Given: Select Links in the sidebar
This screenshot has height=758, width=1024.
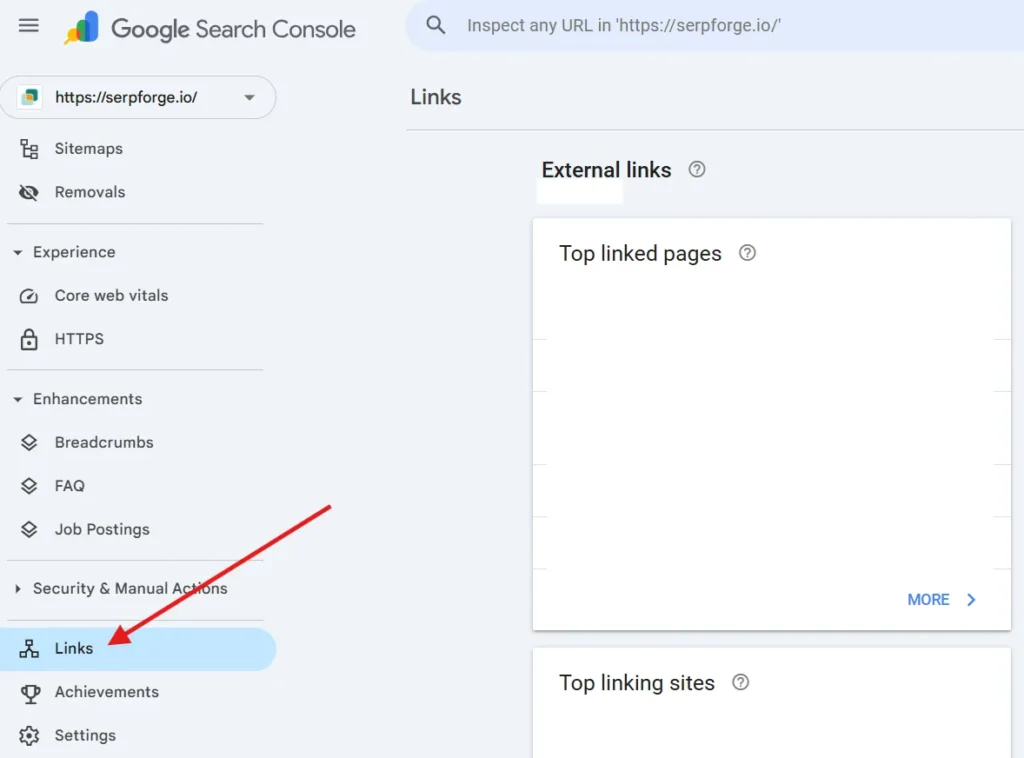Looking at the screenshot, I should 72,648.
